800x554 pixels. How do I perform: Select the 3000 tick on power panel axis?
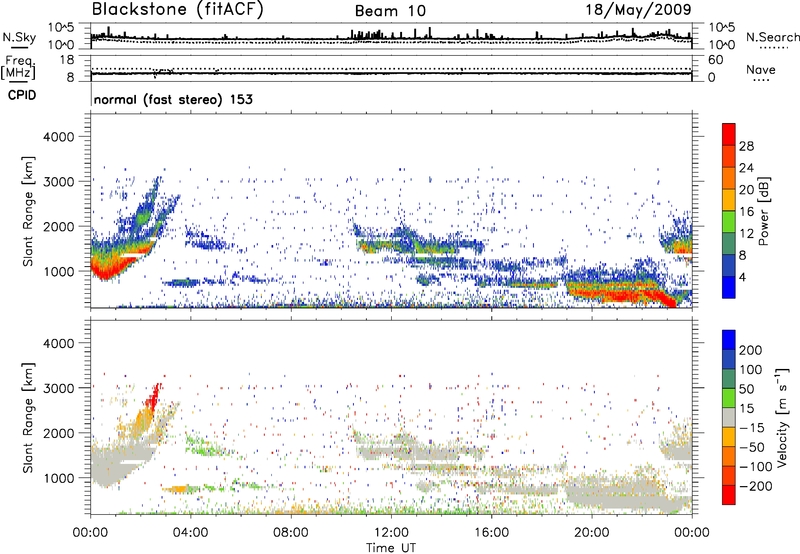click(x=58, y=182)
